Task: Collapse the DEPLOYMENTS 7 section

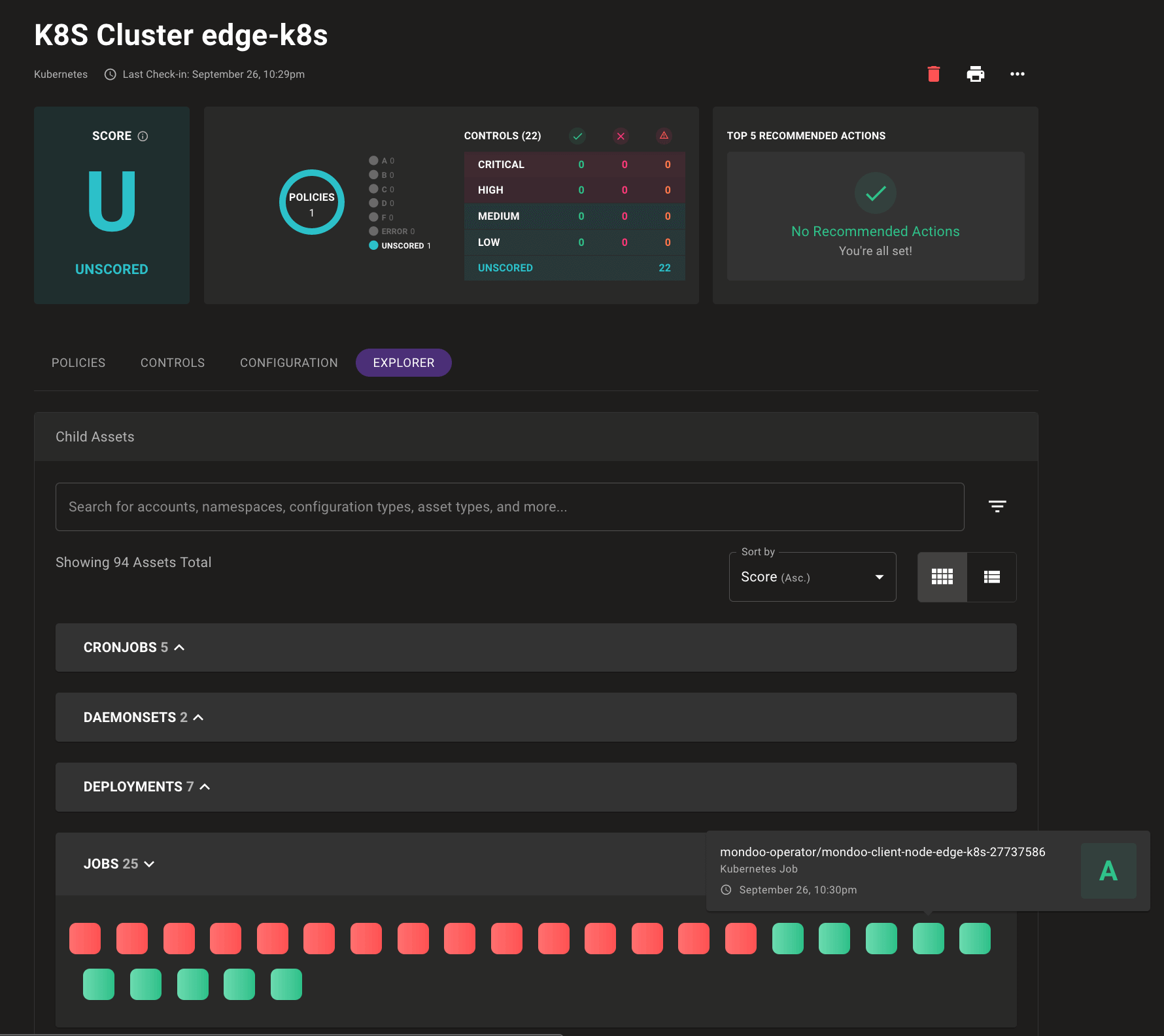Action: (x=205, y=787)
